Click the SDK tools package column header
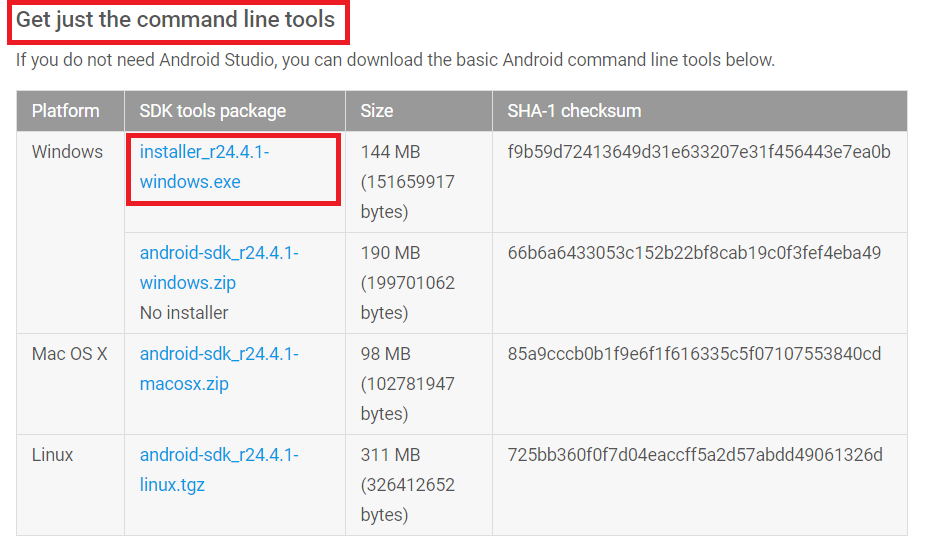 (212, 111)
